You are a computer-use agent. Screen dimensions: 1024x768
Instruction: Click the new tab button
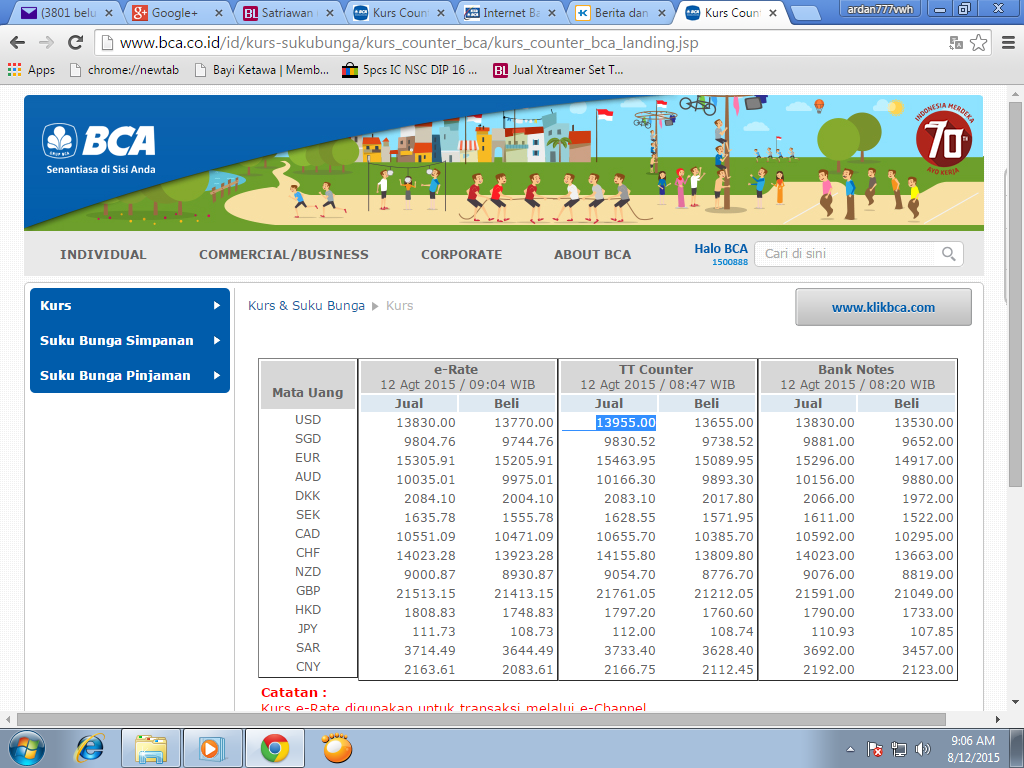[x=805, y=13]
